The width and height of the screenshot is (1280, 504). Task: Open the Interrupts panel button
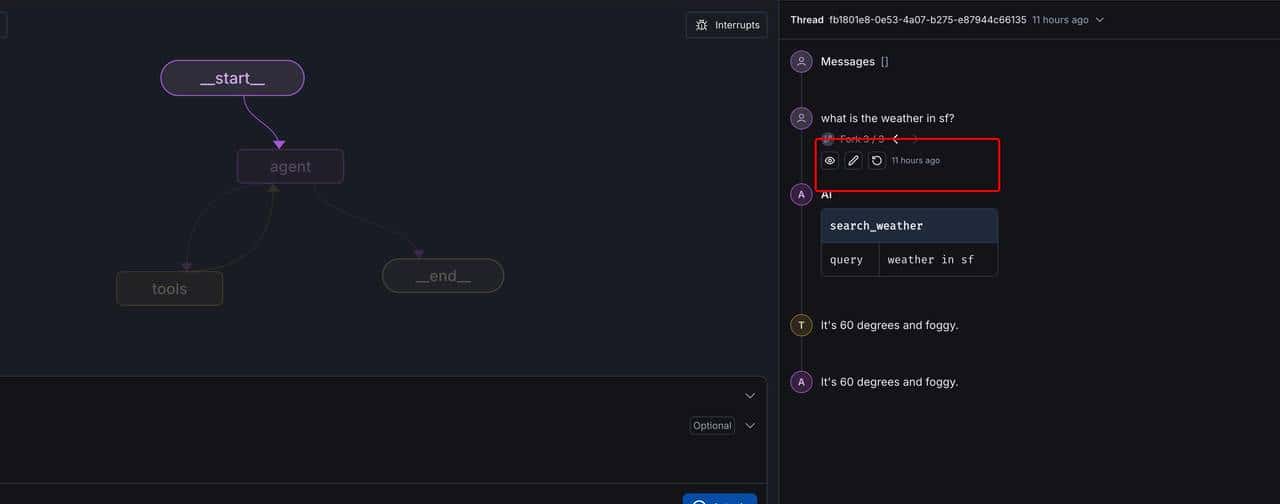727,25
